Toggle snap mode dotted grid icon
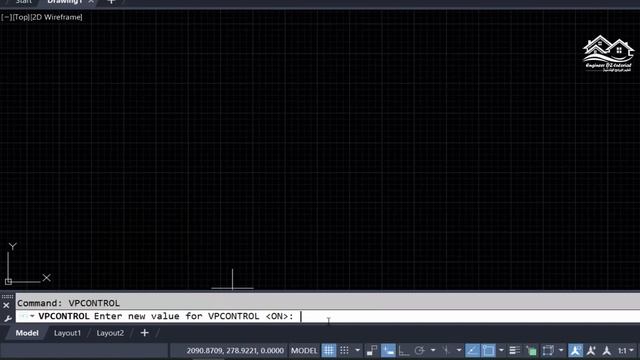640x360 pixels. 344,350
